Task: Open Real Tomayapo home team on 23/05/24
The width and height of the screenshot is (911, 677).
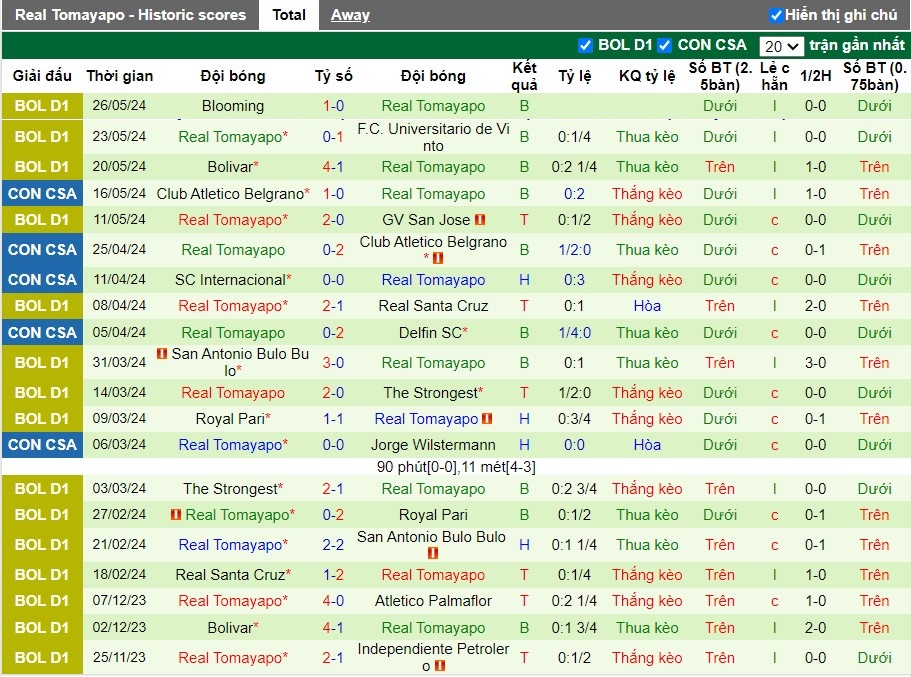Action: click(x=232, y=137)
